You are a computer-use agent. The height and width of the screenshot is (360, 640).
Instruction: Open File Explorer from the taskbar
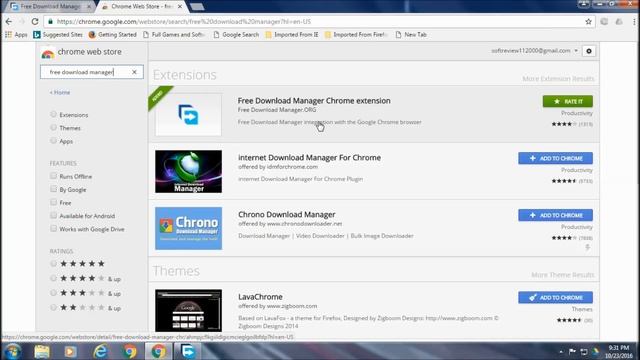click(x=42, y=351)
